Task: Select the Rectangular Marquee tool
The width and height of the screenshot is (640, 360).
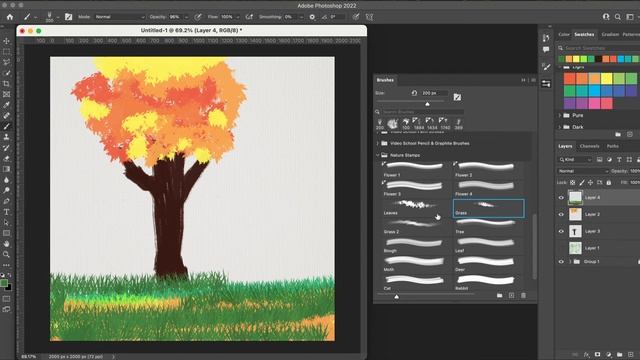Action: click(6, 52)
